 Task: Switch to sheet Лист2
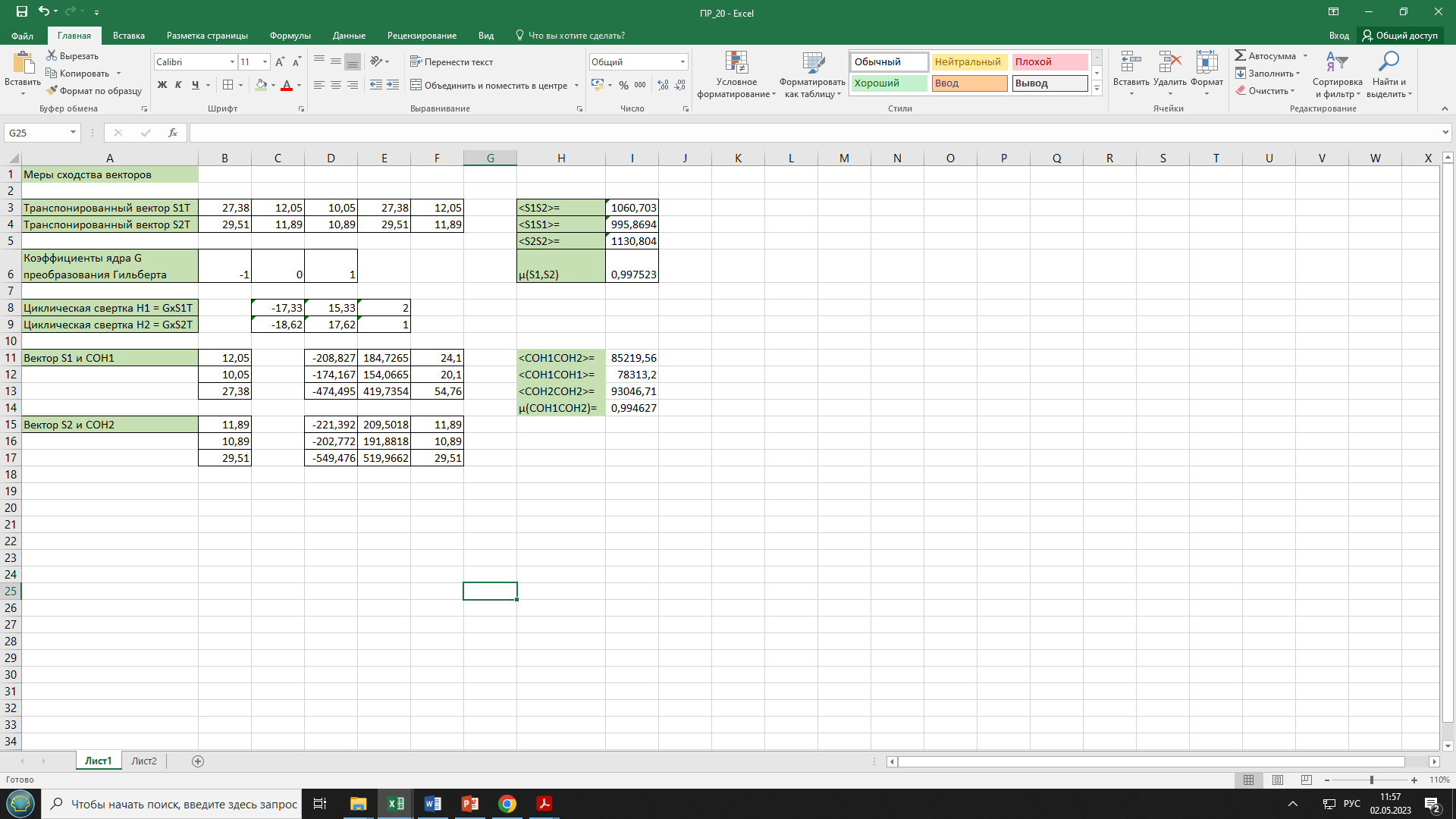(x=144, y=761)
